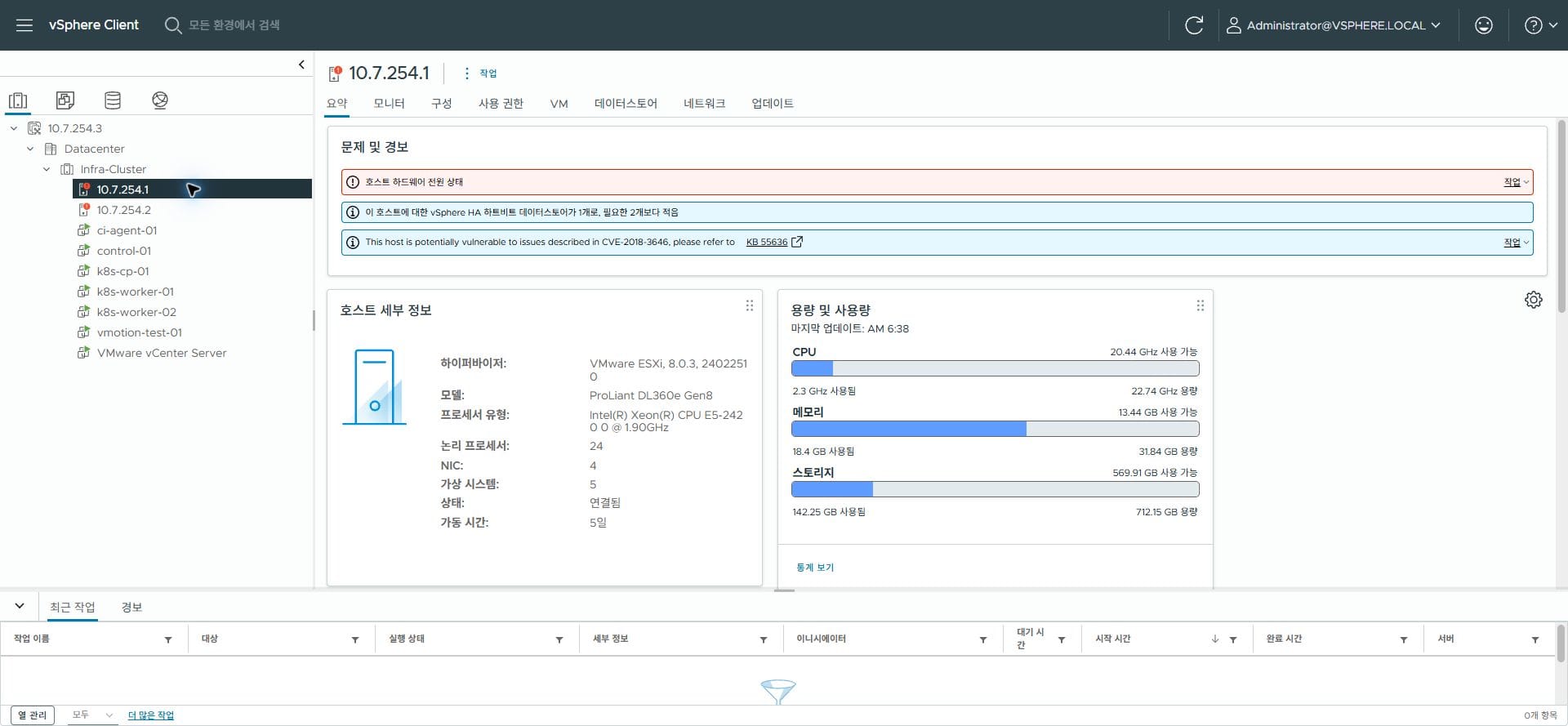Collapse the Datacenter tree node
1568x726 pixels.
point(30,149)
